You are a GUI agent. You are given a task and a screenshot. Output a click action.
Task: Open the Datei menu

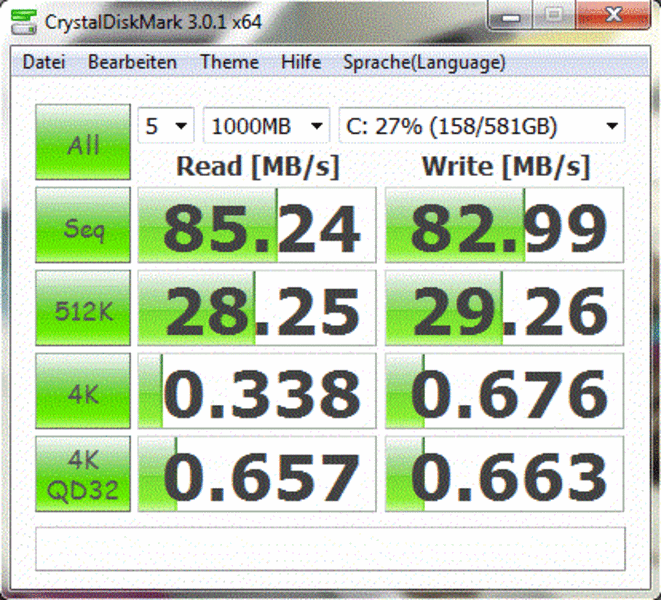pos(44,62)
